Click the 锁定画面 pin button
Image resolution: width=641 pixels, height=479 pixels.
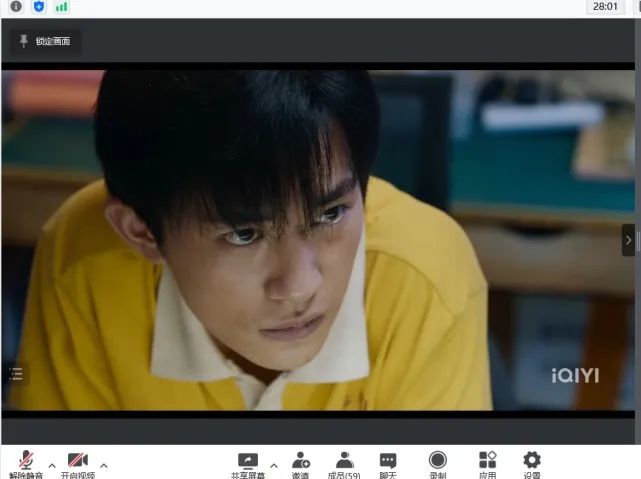click(x=45, y=41)
